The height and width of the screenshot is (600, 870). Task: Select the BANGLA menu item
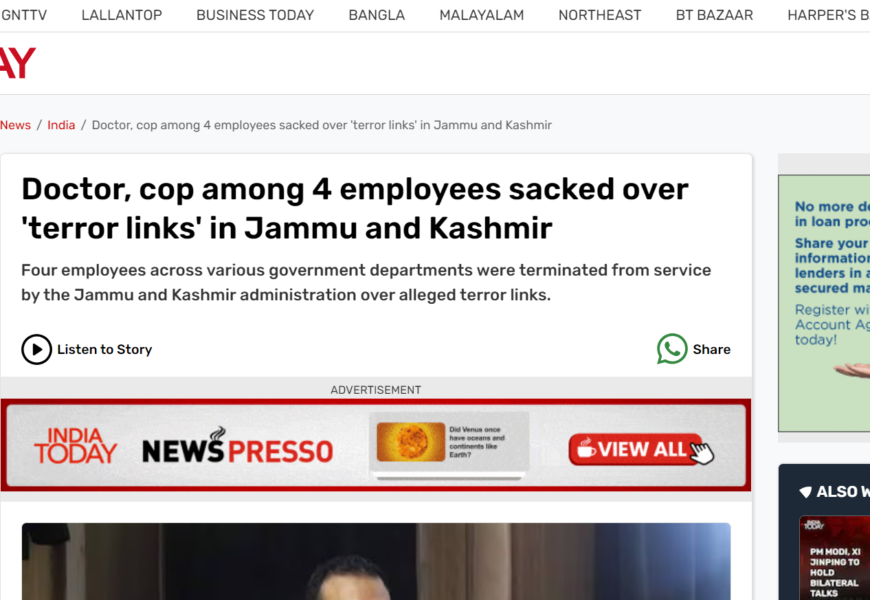(377, 15)
